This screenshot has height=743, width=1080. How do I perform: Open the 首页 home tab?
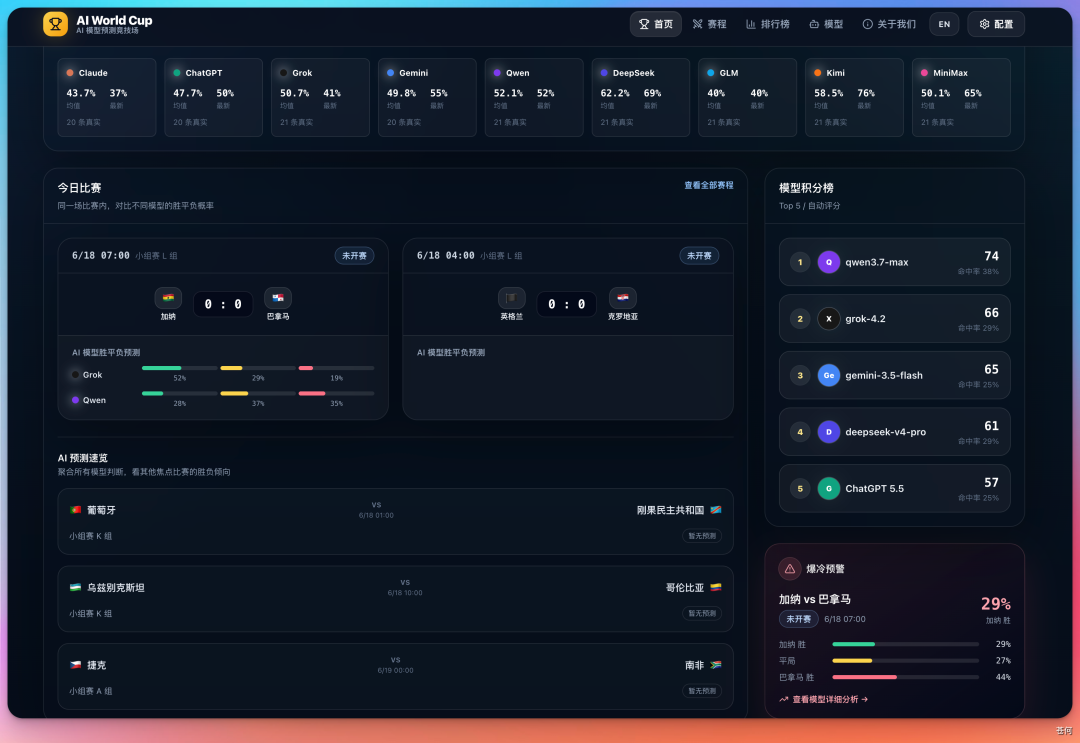[656, 24]
